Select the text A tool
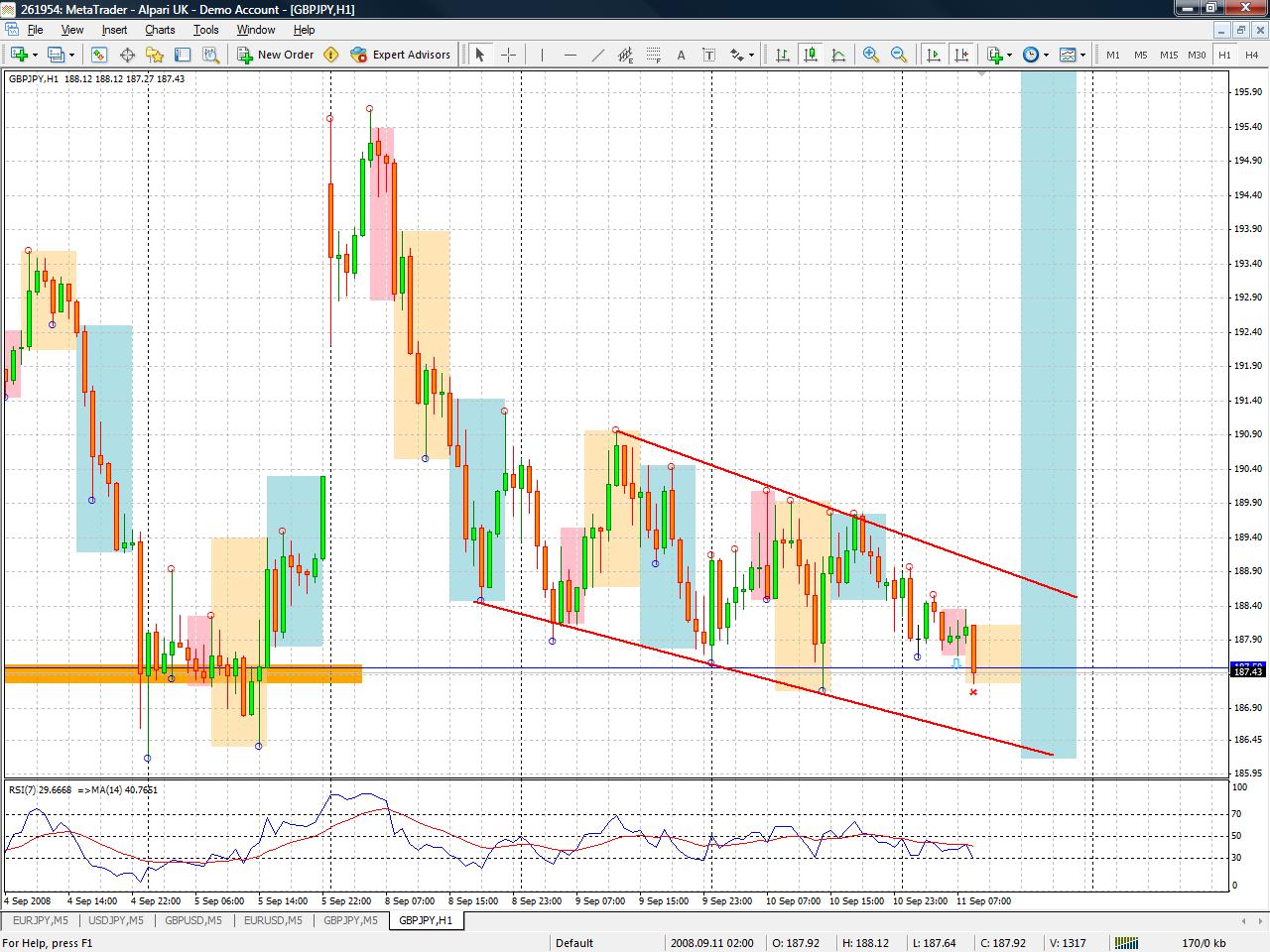Viewport: 1270px width, 952px height. click(682, 55)
